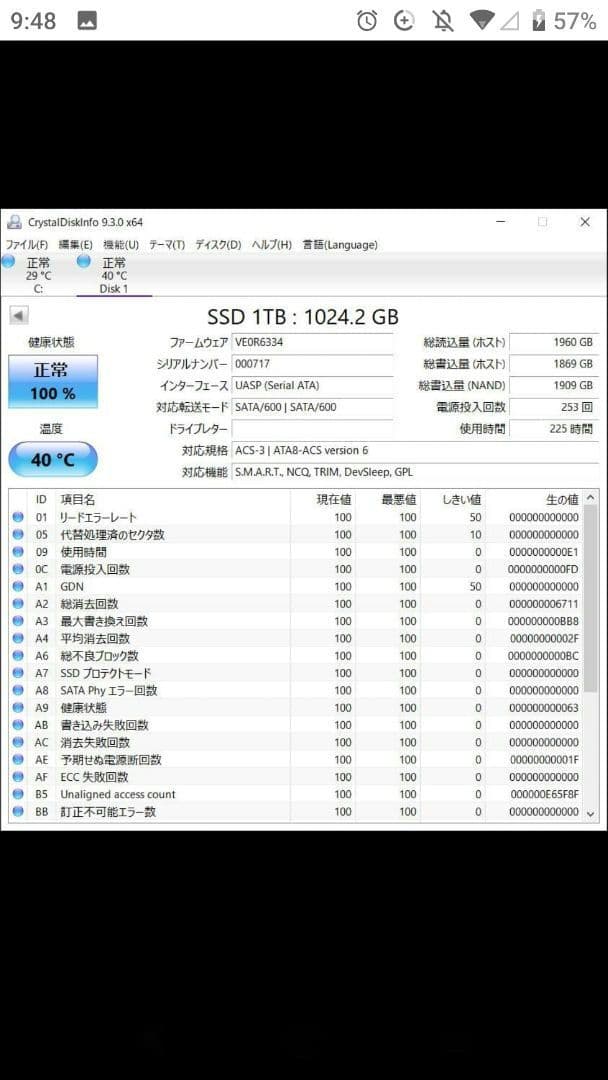Click the empty drive letter field
This screenshot has width=608, height=1080.
coord(312,428)
